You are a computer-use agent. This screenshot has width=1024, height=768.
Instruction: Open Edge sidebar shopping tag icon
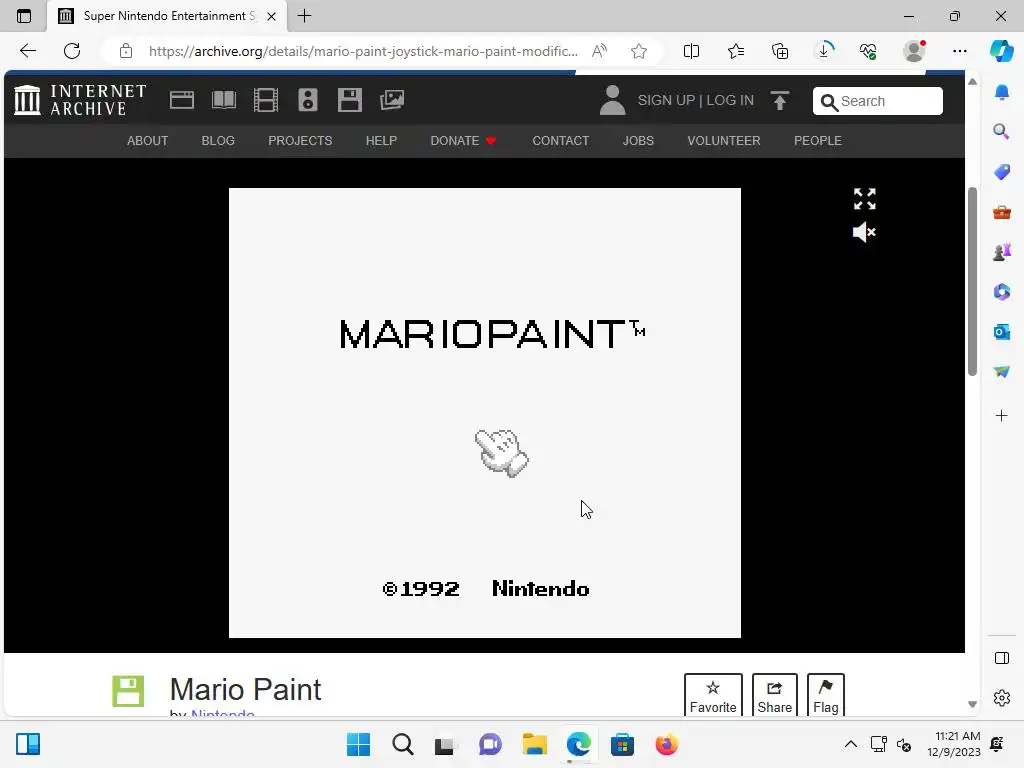(x=1002, y=172)
